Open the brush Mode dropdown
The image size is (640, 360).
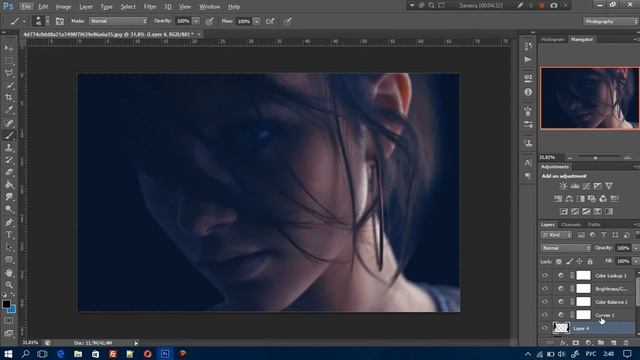[x=118, y=21]
